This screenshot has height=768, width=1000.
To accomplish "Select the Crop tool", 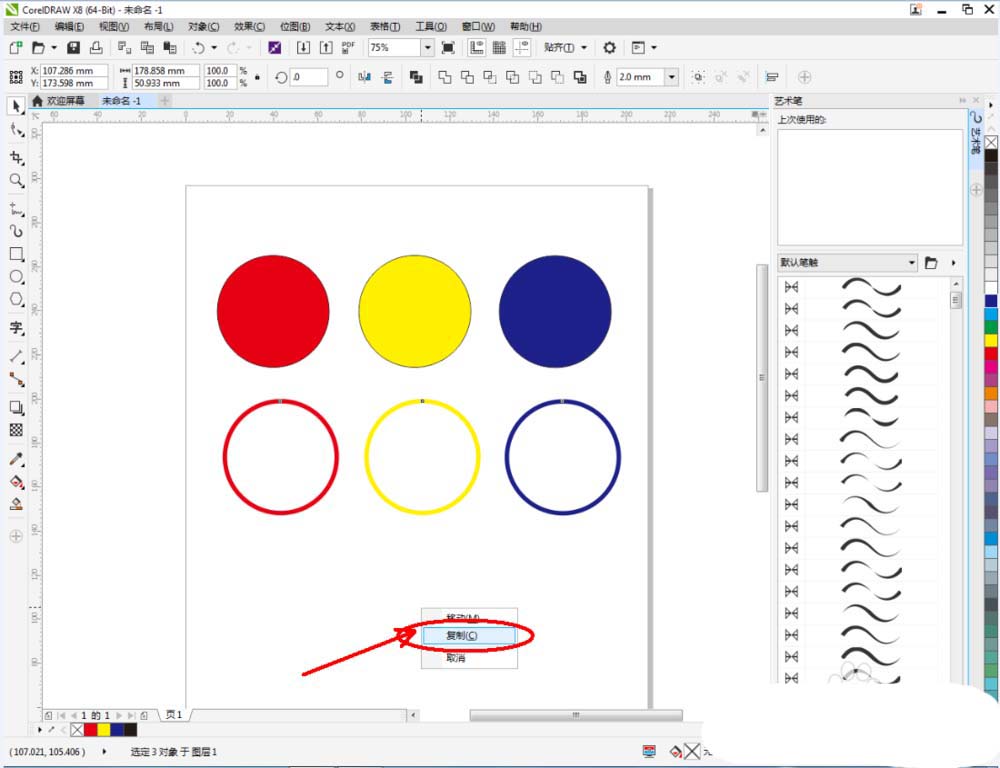I will pos(17,157).
